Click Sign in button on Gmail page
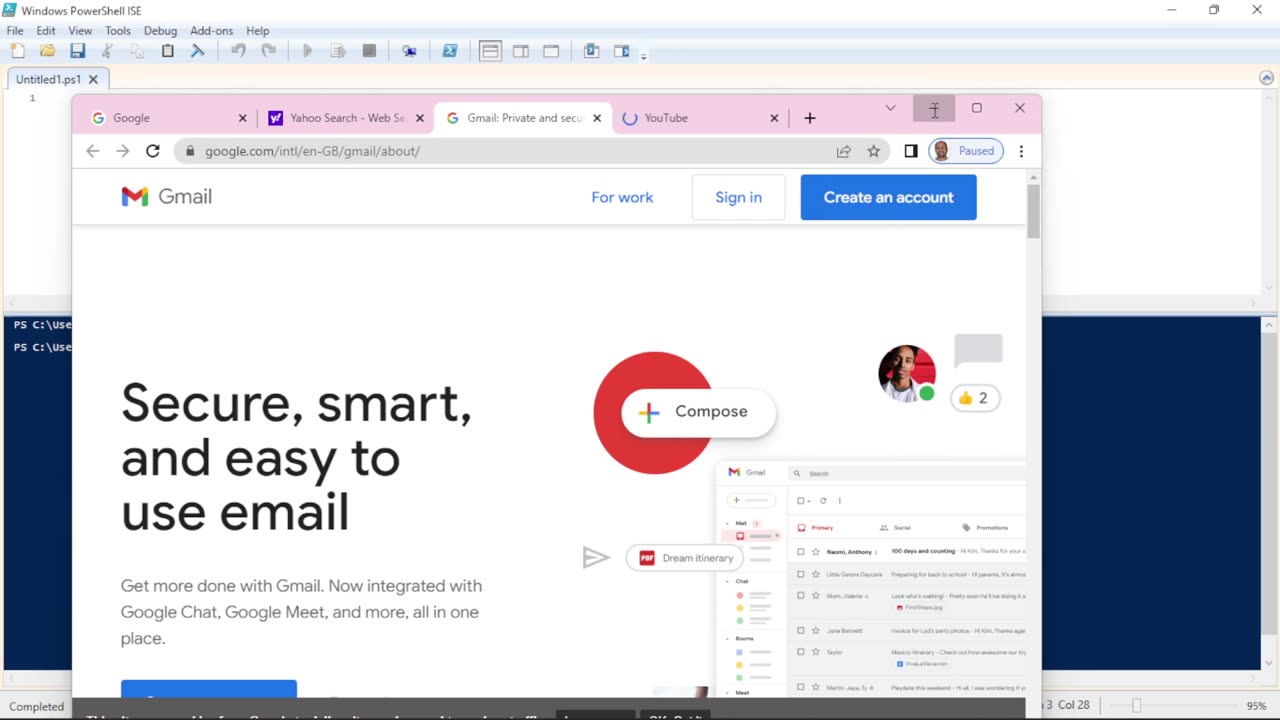This screenshot has width=1280, height=720. (x=739, y=197)
